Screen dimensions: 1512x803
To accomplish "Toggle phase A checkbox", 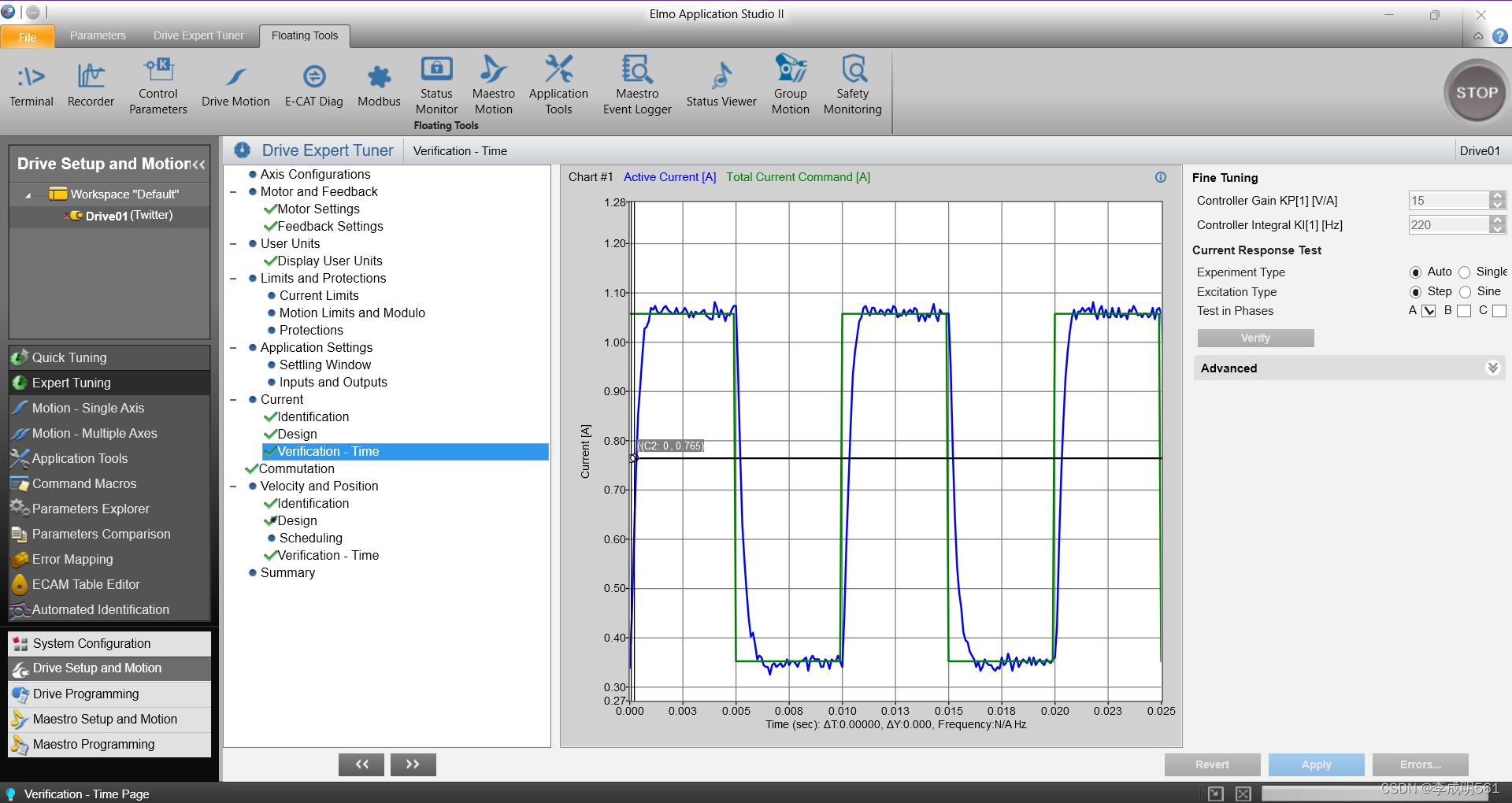I will [1429, 311].
